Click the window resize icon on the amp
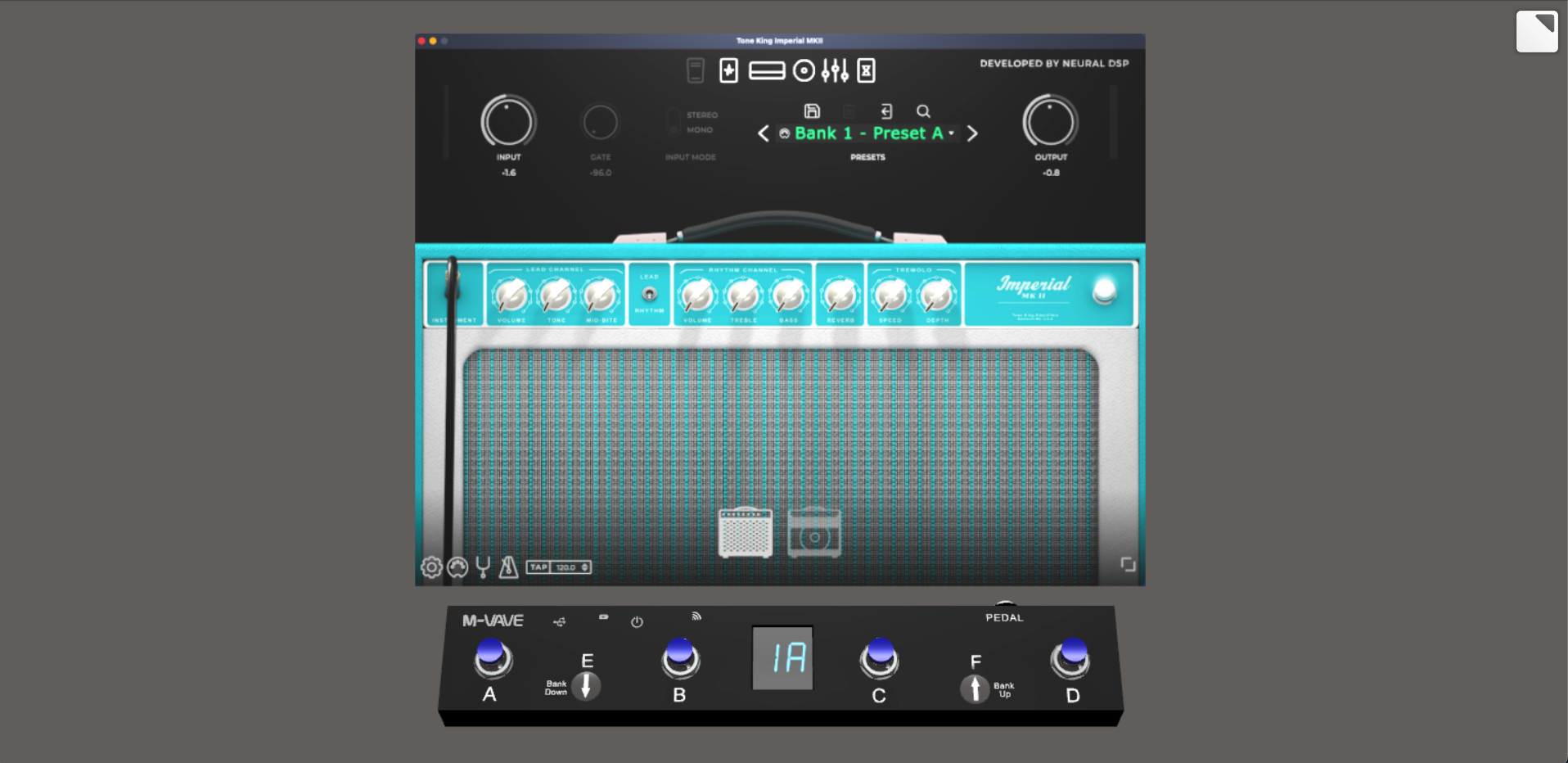 click(1128, 564)
